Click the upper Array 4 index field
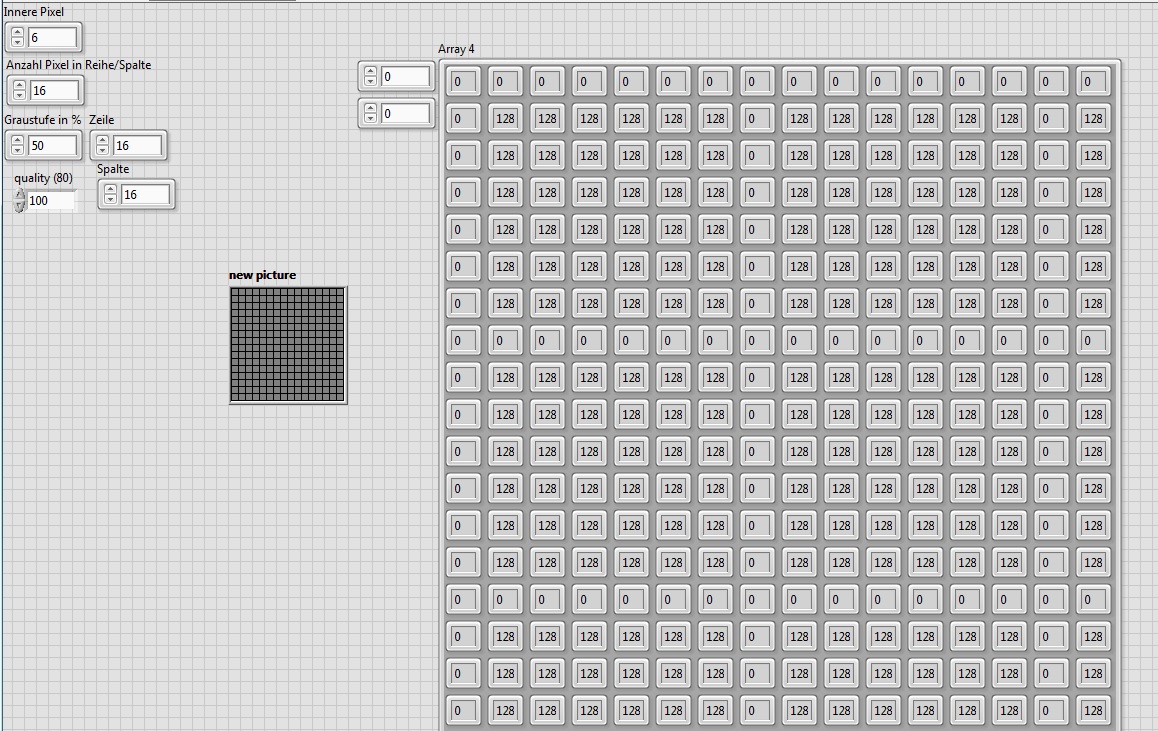The height and width of the screenshot is (731, 1158). coord(405,77)
